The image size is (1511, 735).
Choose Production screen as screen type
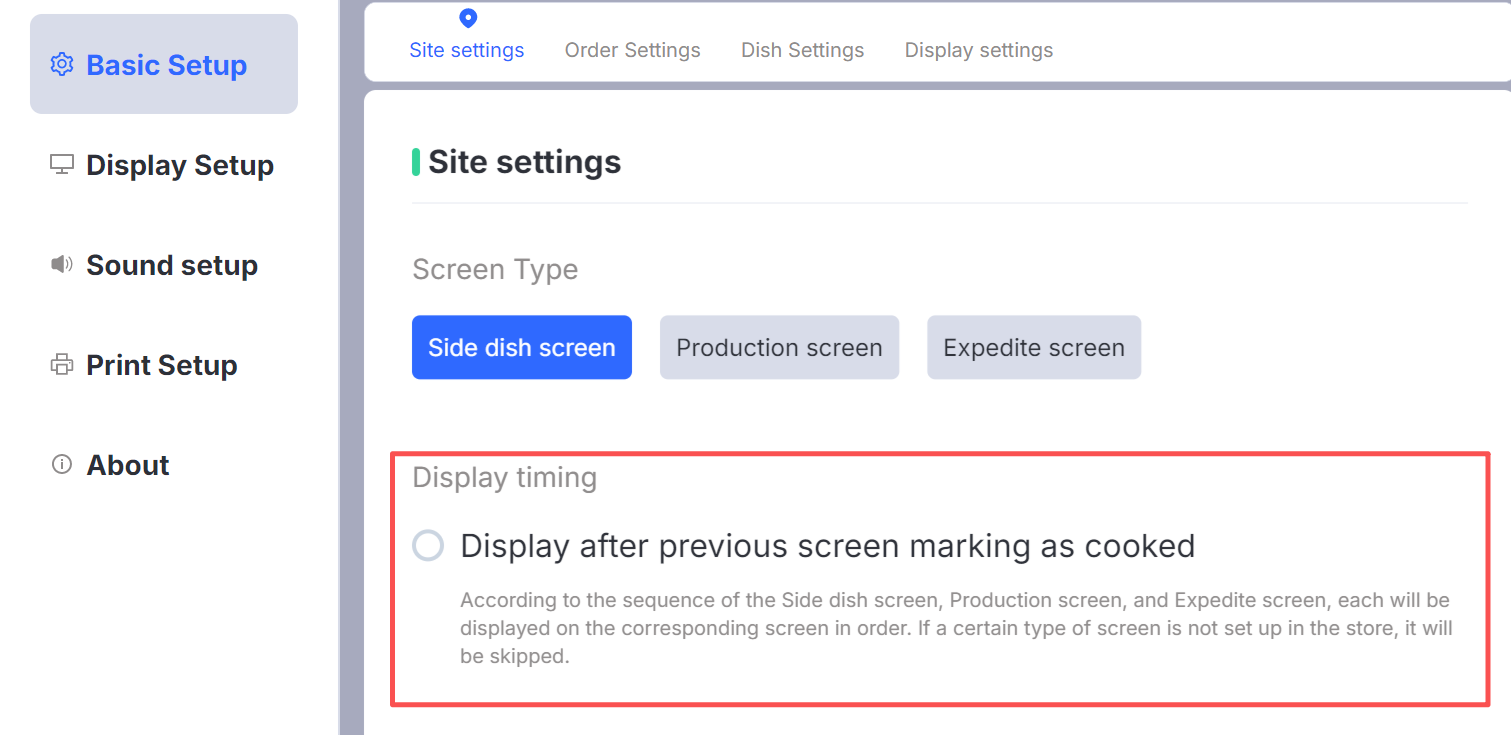point(779,348)
